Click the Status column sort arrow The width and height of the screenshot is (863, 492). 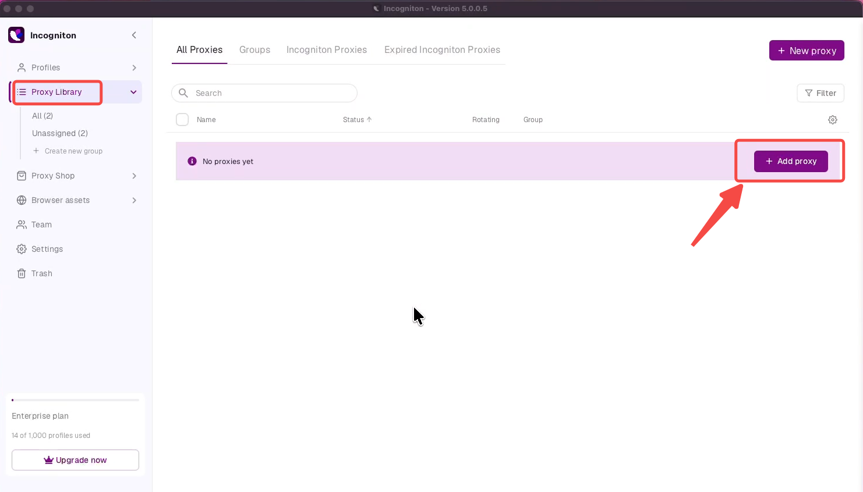[x=369, y=119]
